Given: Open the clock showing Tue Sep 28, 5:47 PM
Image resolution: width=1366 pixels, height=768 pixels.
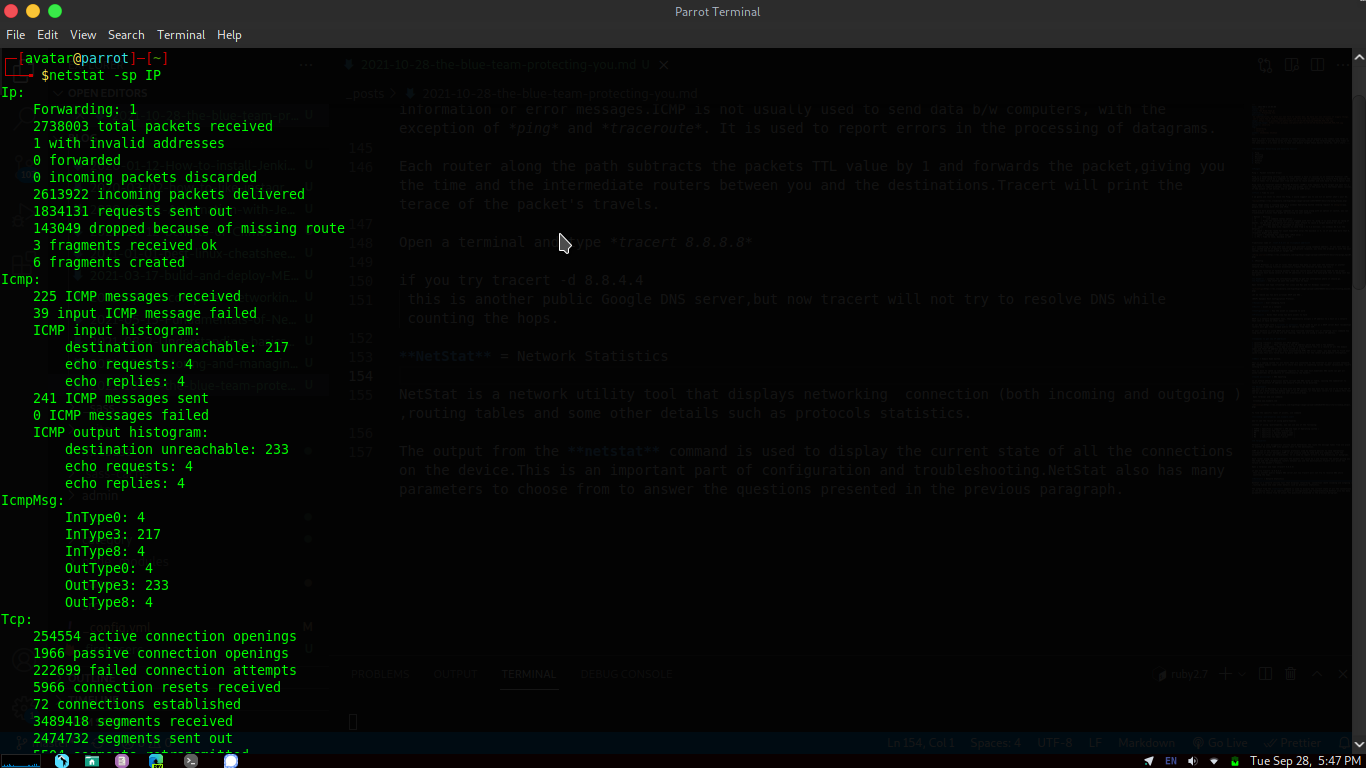Looking at the screenshot, I should pos(1305,760).
